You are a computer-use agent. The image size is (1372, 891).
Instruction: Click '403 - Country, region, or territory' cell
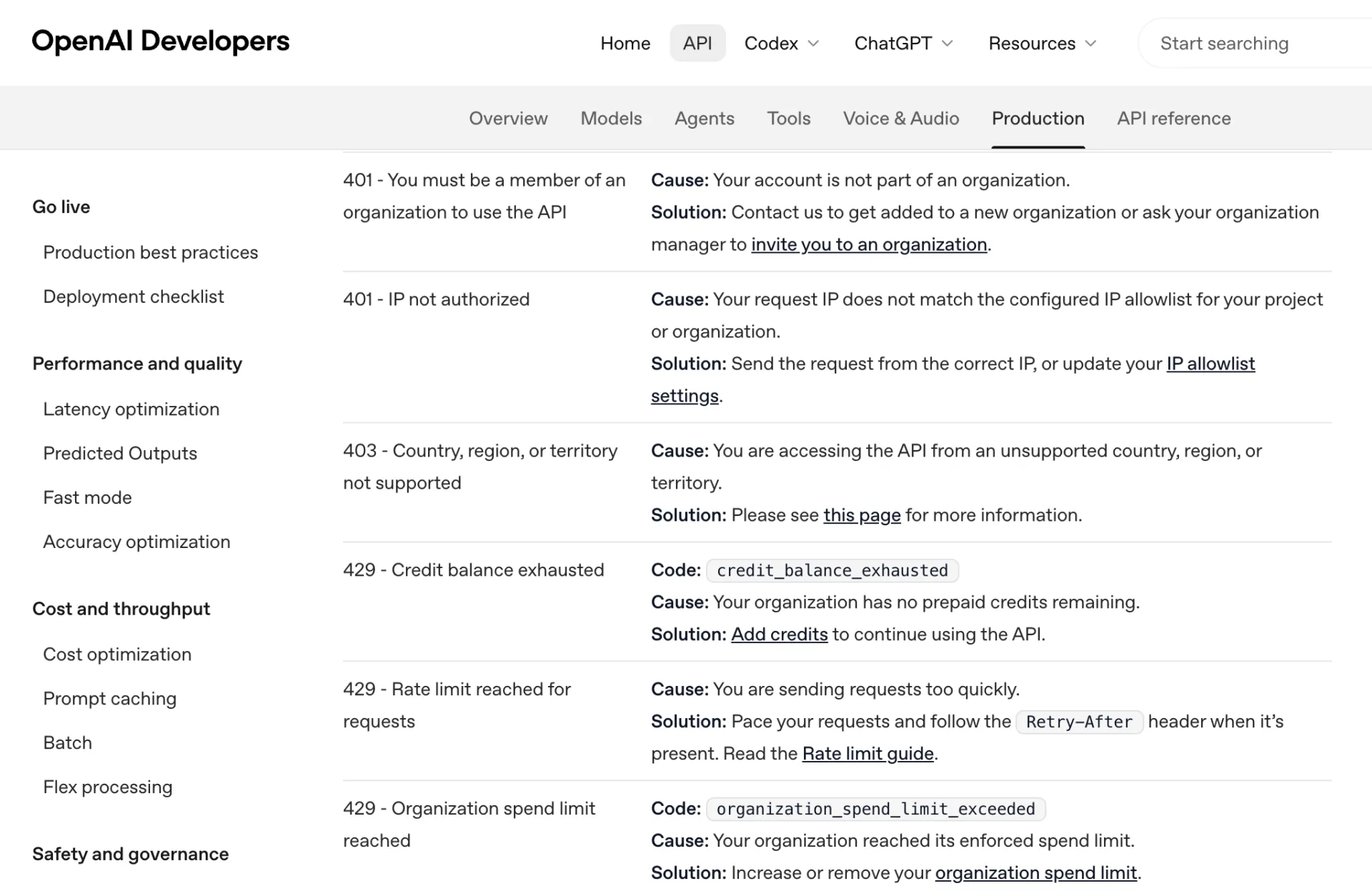[480, 467]
